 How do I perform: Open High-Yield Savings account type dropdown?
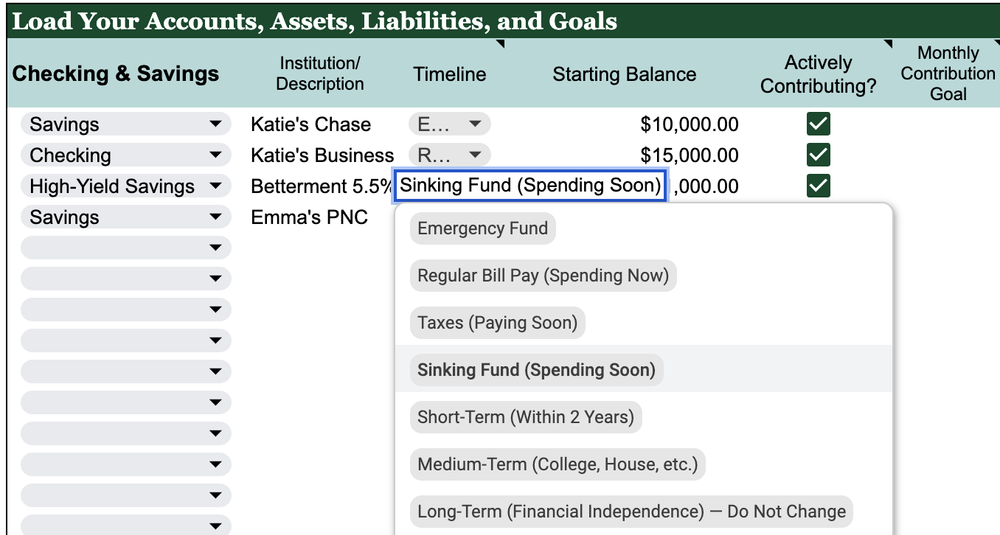click(x=216, y=186)
